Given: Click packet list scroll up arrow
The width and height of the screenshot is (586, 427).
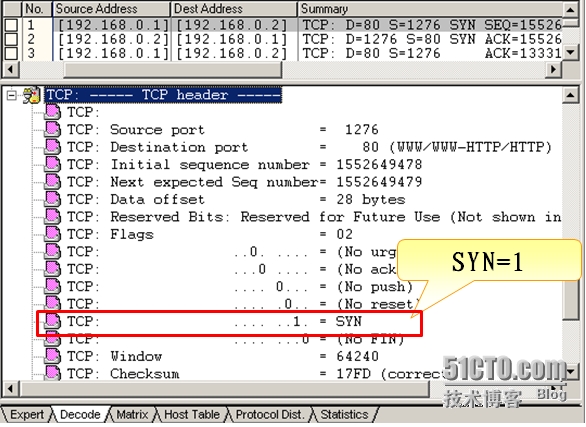Looking at the screenshot, I should 570,9.
